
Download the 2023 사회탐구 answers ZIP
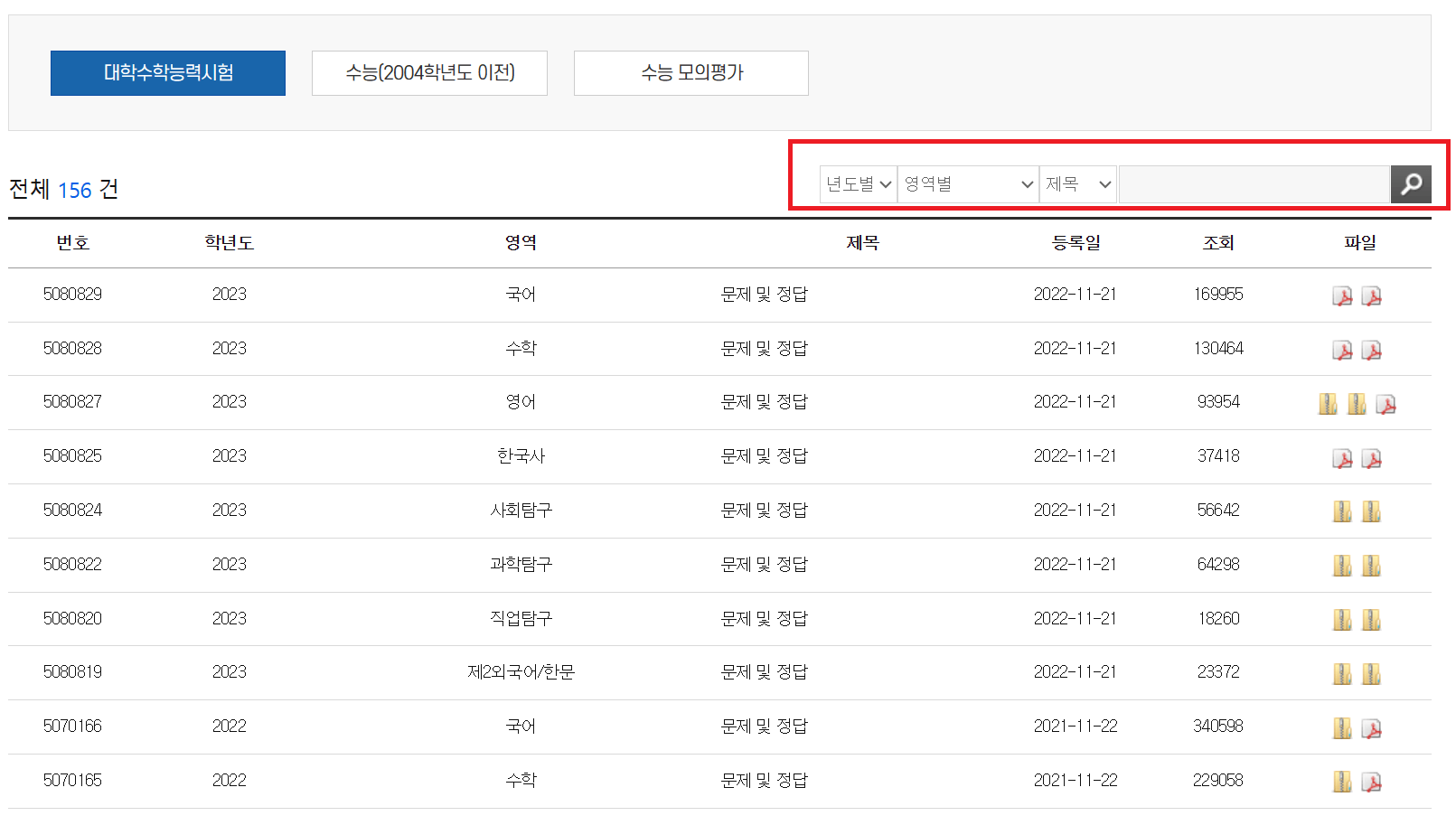pos(1371,511)
